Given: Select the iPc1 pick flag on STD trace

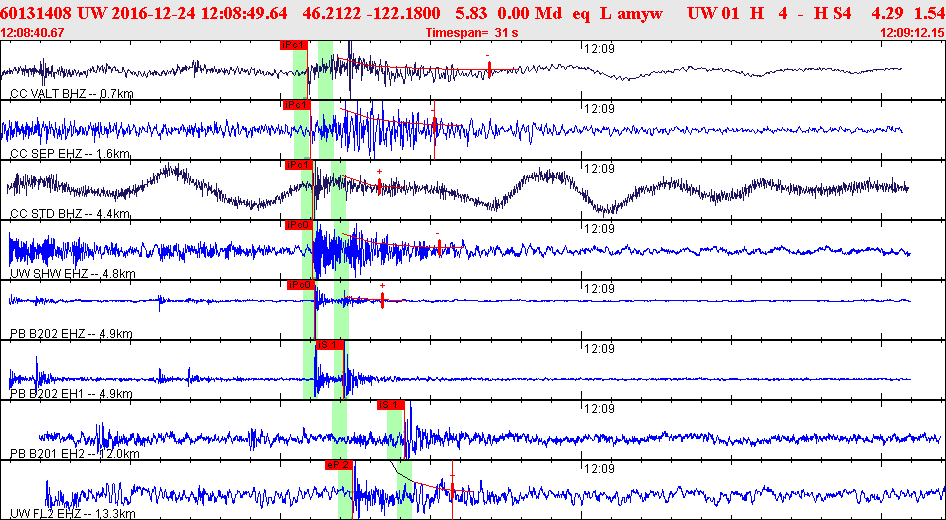Looking at the screenshot, I should (299, 165).
